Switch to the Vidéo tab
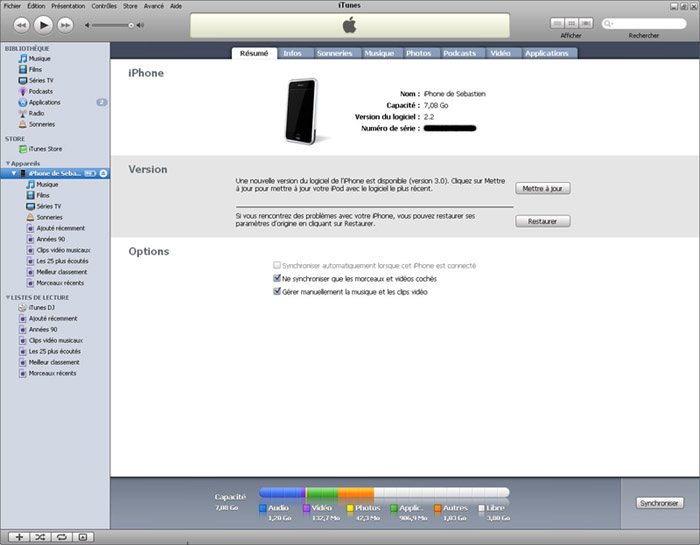 500,53
